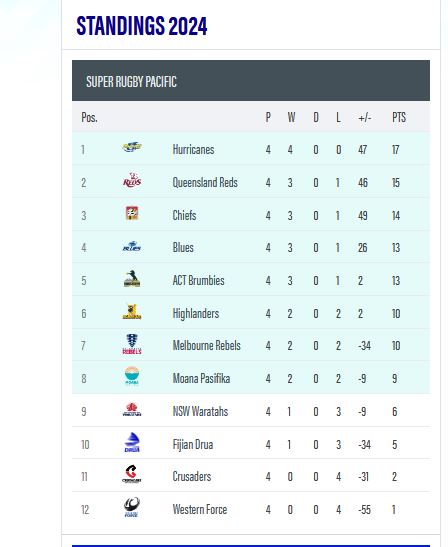Select the Fijian Drua sail logo
This screenshot has width=448, height=547.
132,442
